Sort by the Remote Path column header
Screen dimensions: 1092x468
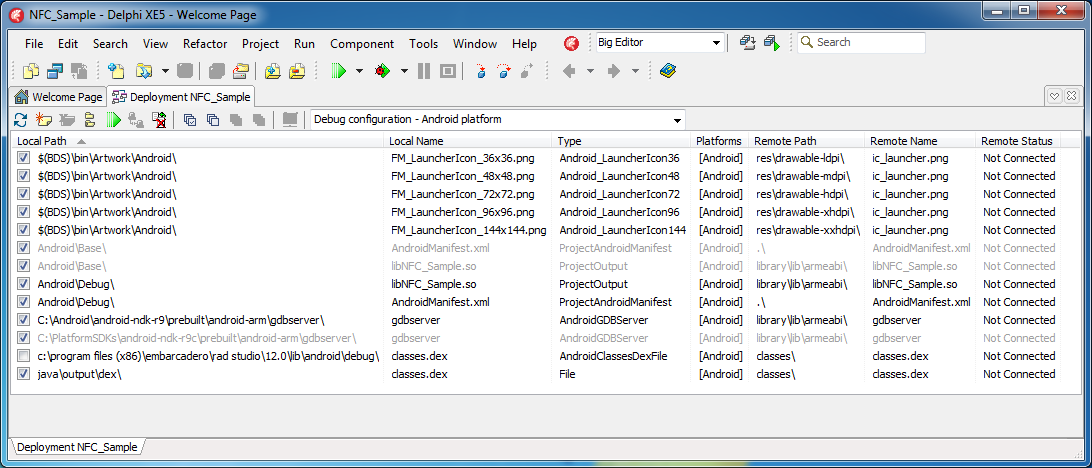tap(807, 141)
